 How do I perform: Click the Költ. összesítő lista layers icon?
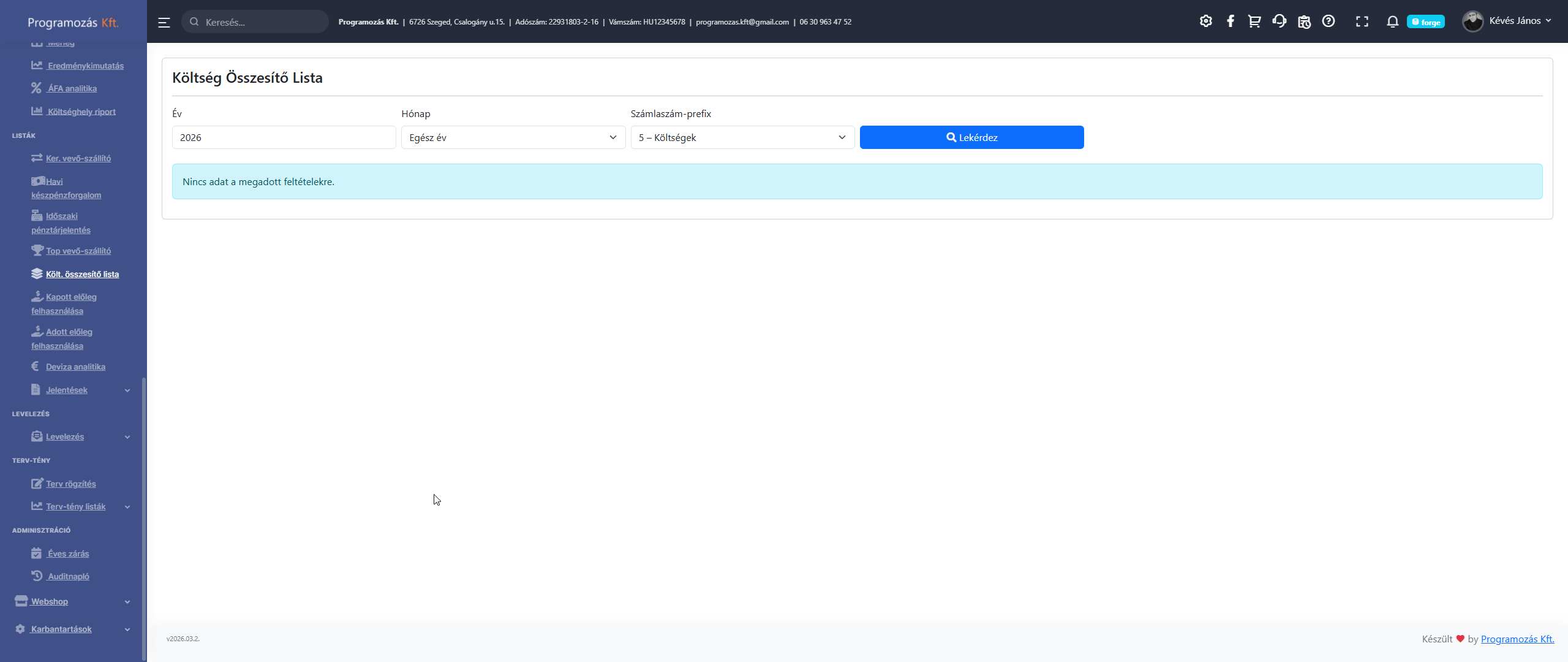click(x=37, y=273)
